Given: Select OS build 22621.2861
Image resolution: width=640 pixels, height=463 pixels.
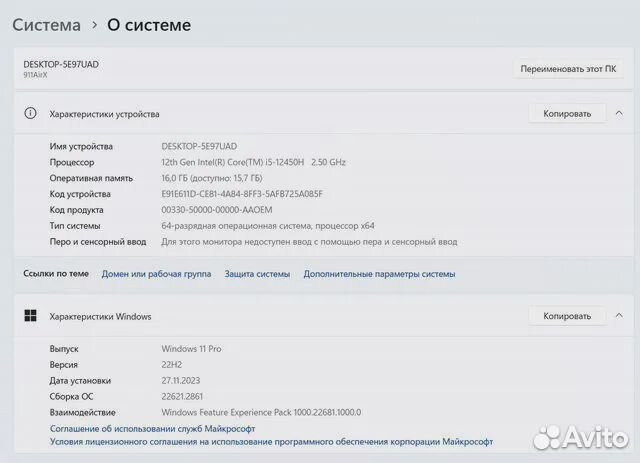Looking at the screenshot, I should 182,396.
